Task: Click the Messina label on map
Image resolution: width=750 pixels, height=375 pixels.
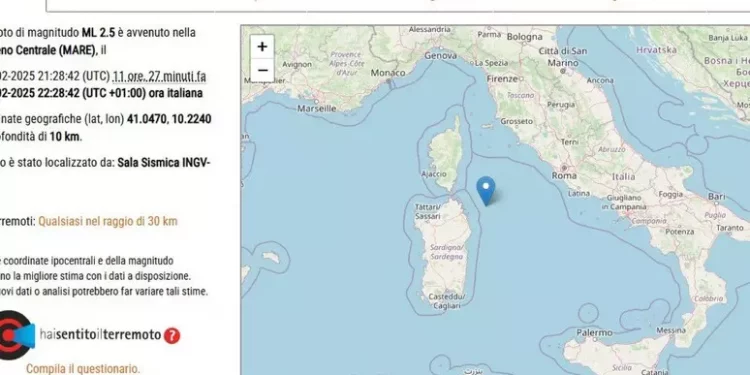Action: click(x=671, y=330)
